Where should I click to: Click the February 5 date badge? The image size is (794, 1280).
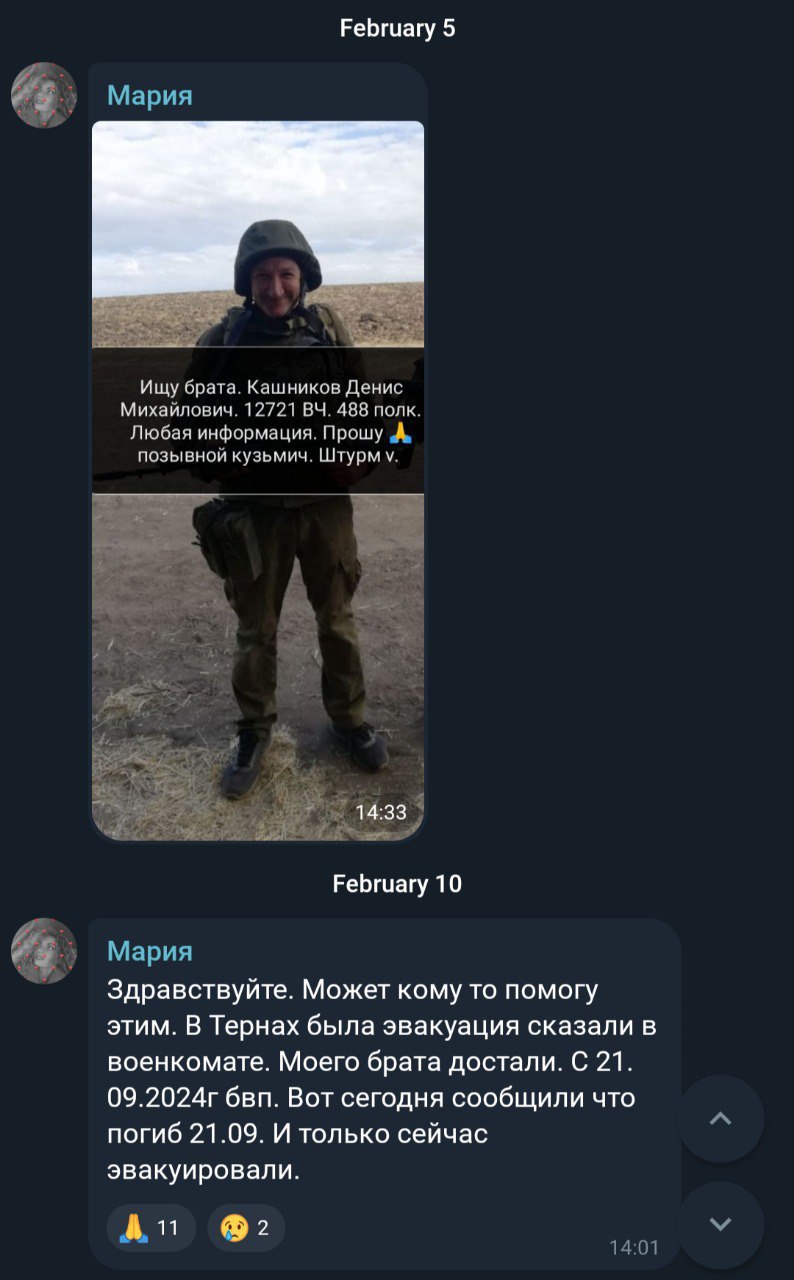pos(397,28)
